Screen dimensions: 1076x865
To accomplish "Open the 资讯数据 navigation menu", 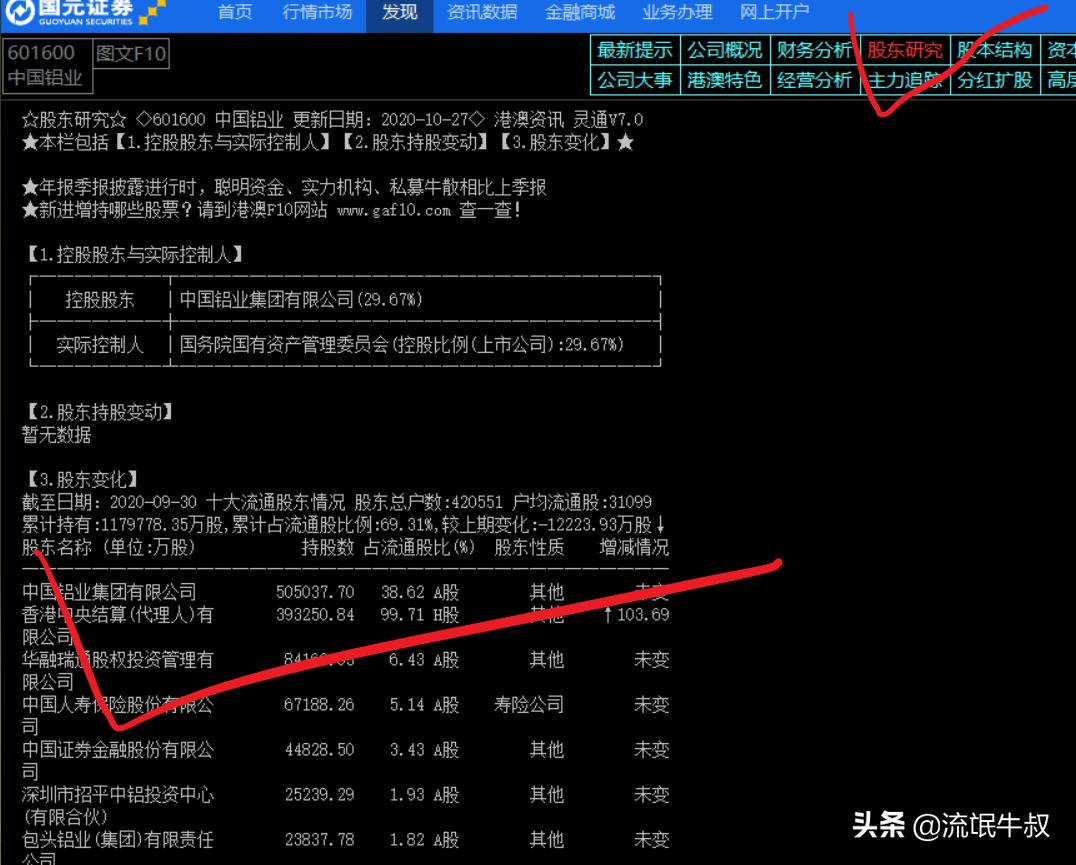I will tap(480, 13).
